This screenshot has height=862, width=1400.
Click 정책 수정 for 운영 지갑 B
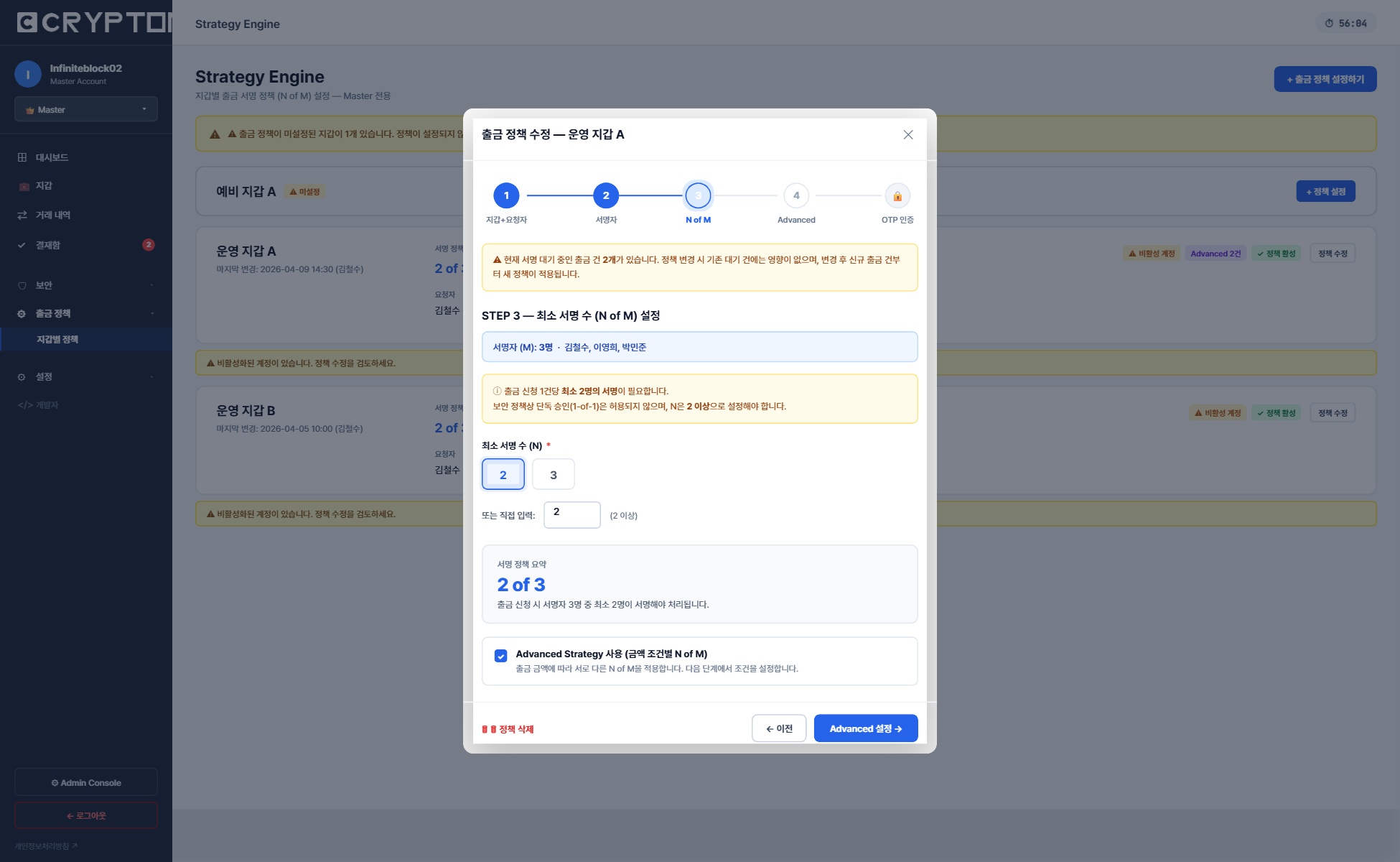tap(1333, 412)
